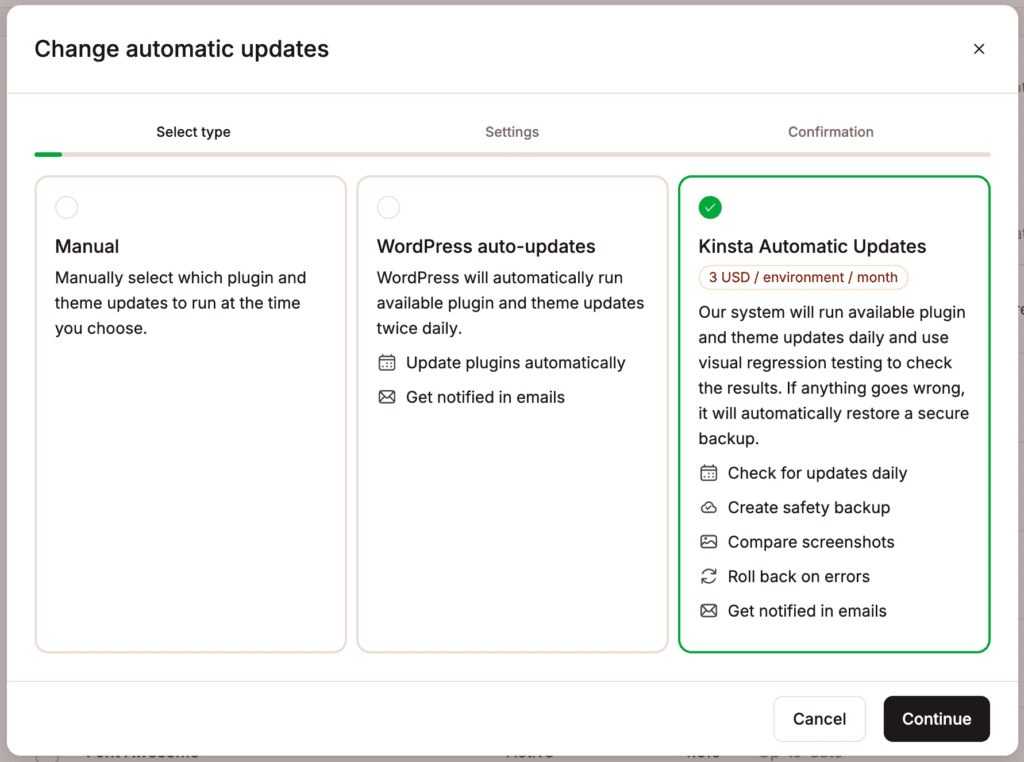Click the circular arrows icon beside Roll back on errors
Image resolution: width=1024 pixels, height=762 pixels.
(x=709, y=576)
